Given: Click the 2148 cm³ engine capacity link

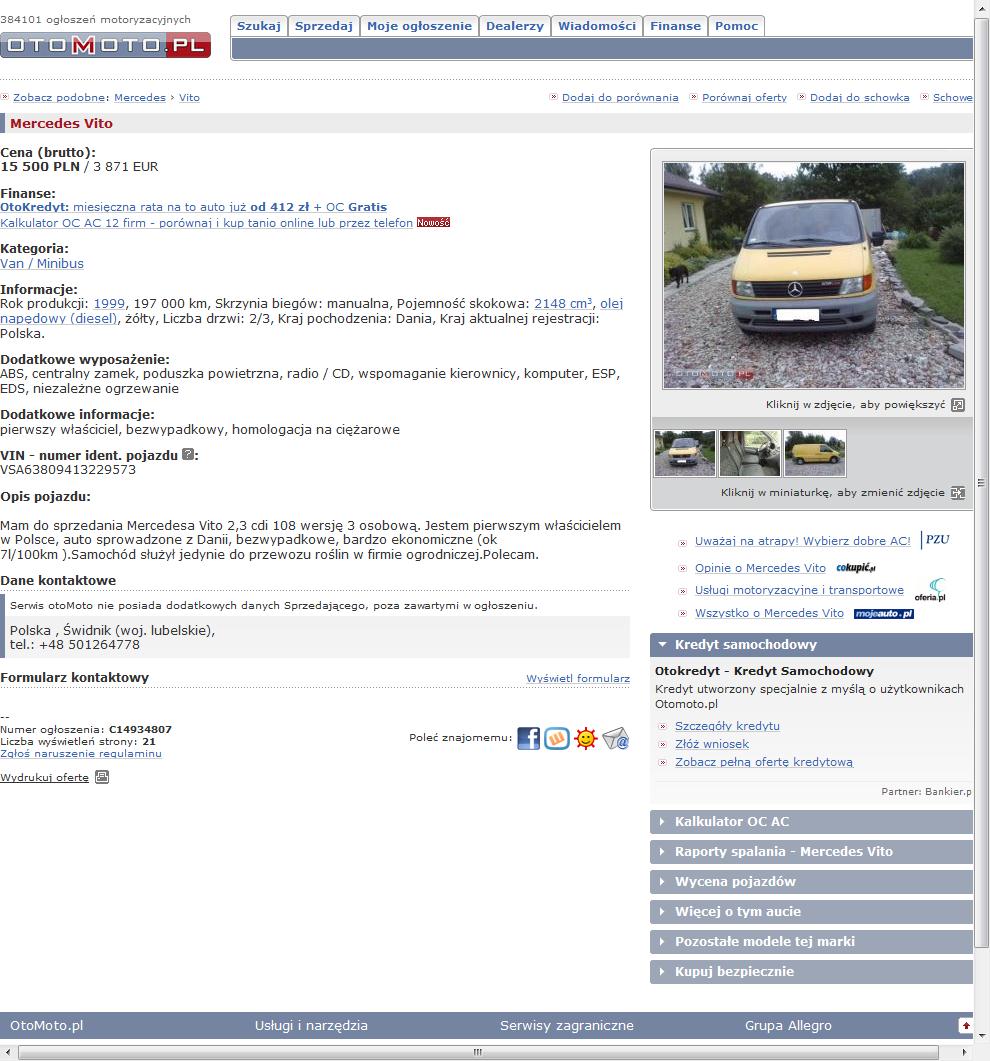Looking at the screenshot, I should click(x=563, y=304).
